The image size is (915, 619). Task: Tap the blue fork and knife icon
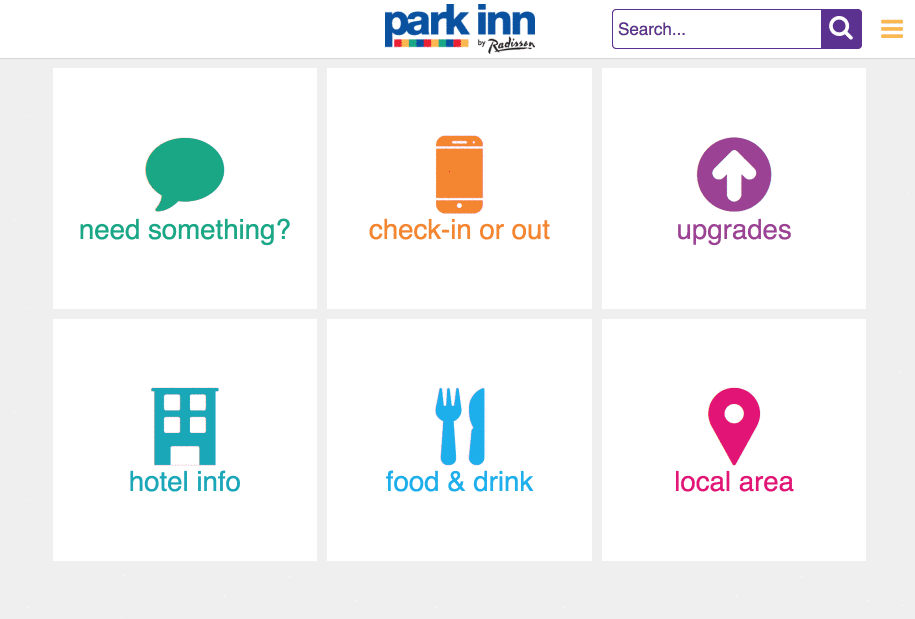pos(460,426)
